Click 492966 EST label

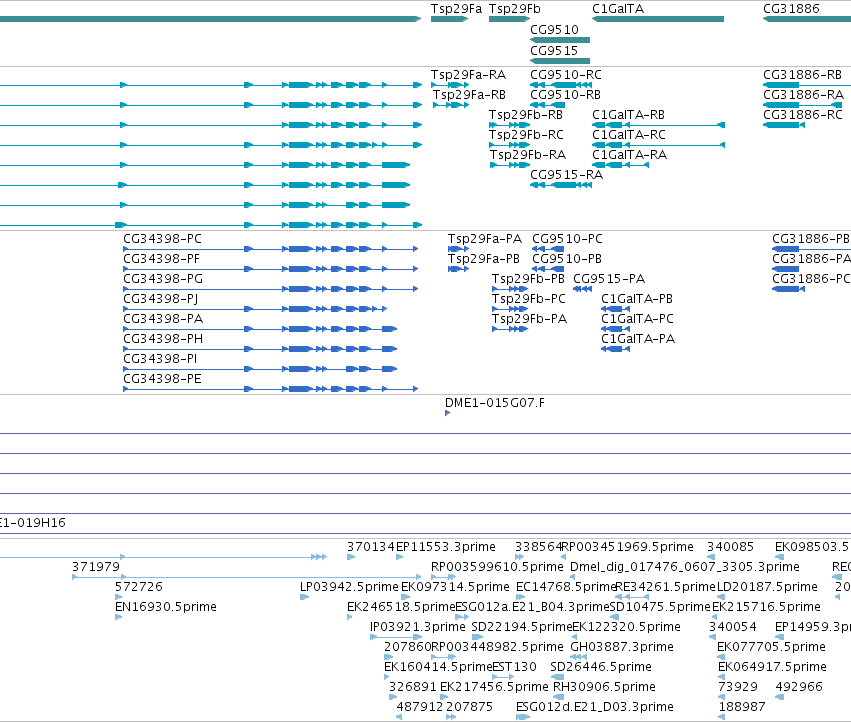(799, 687)
